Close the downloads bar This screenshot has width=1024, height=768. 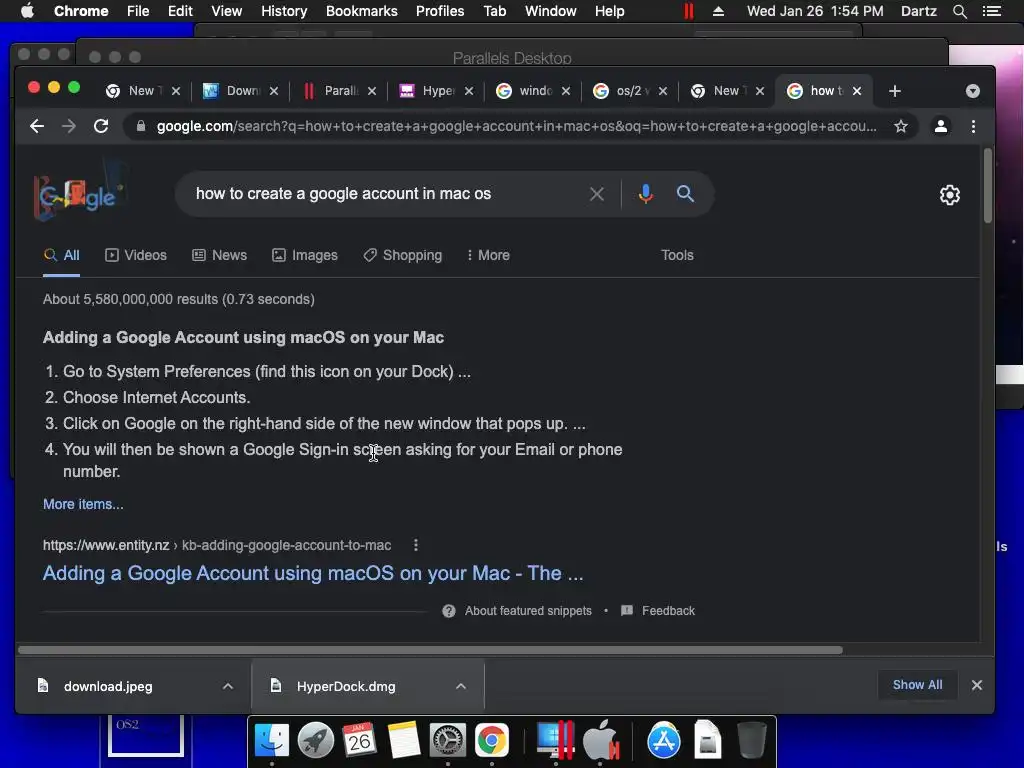[x=976, y=685]
